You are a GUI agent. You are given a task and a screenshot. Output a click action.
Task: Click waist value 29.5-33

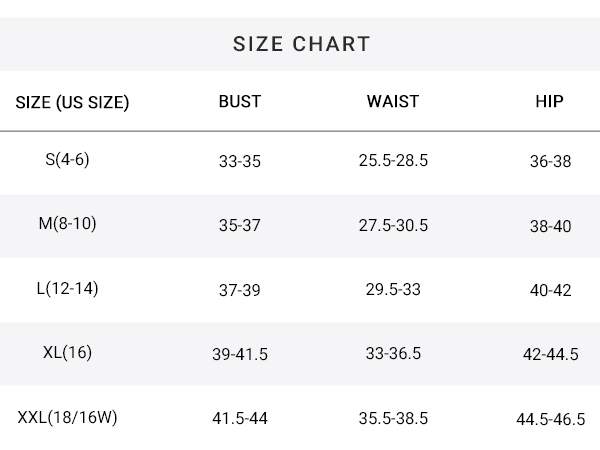(x=393, y=289)
